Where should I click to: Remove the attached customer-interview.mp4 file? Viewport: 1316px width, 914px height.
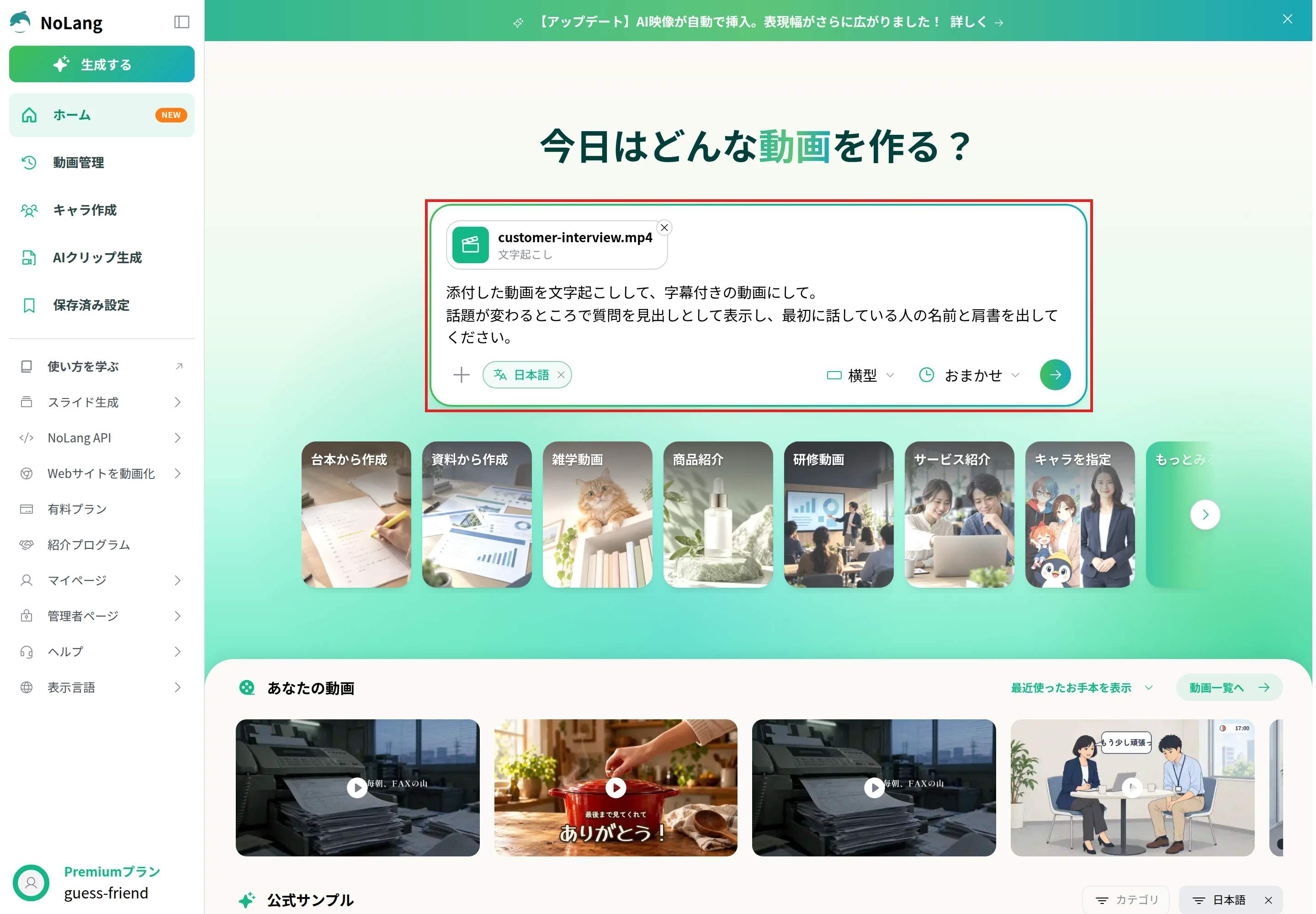pyautogui.click(x=664, y=228)
